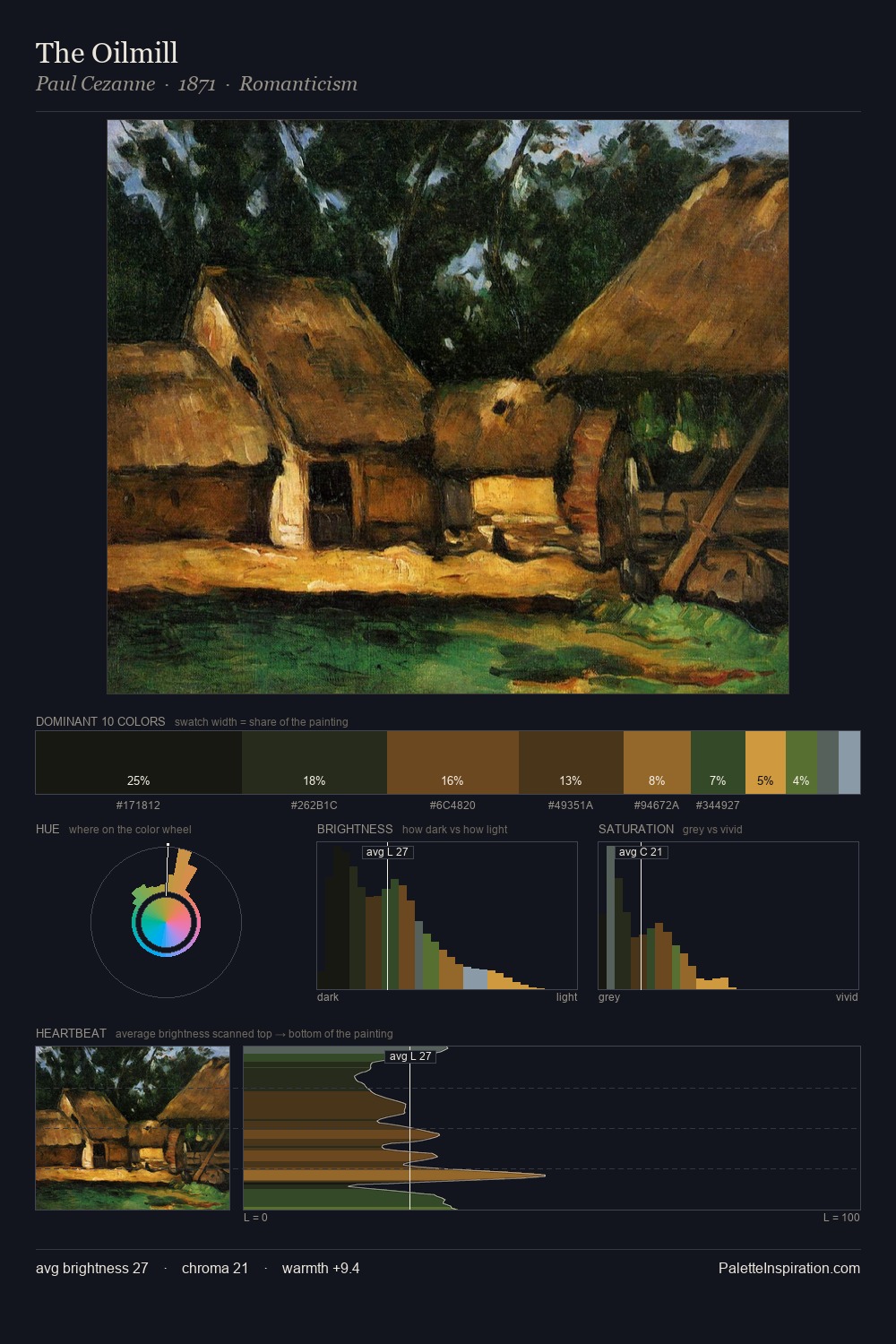896x1344 pixels.
Task: Click the SATURATION section heading
Action: (636, 829)
